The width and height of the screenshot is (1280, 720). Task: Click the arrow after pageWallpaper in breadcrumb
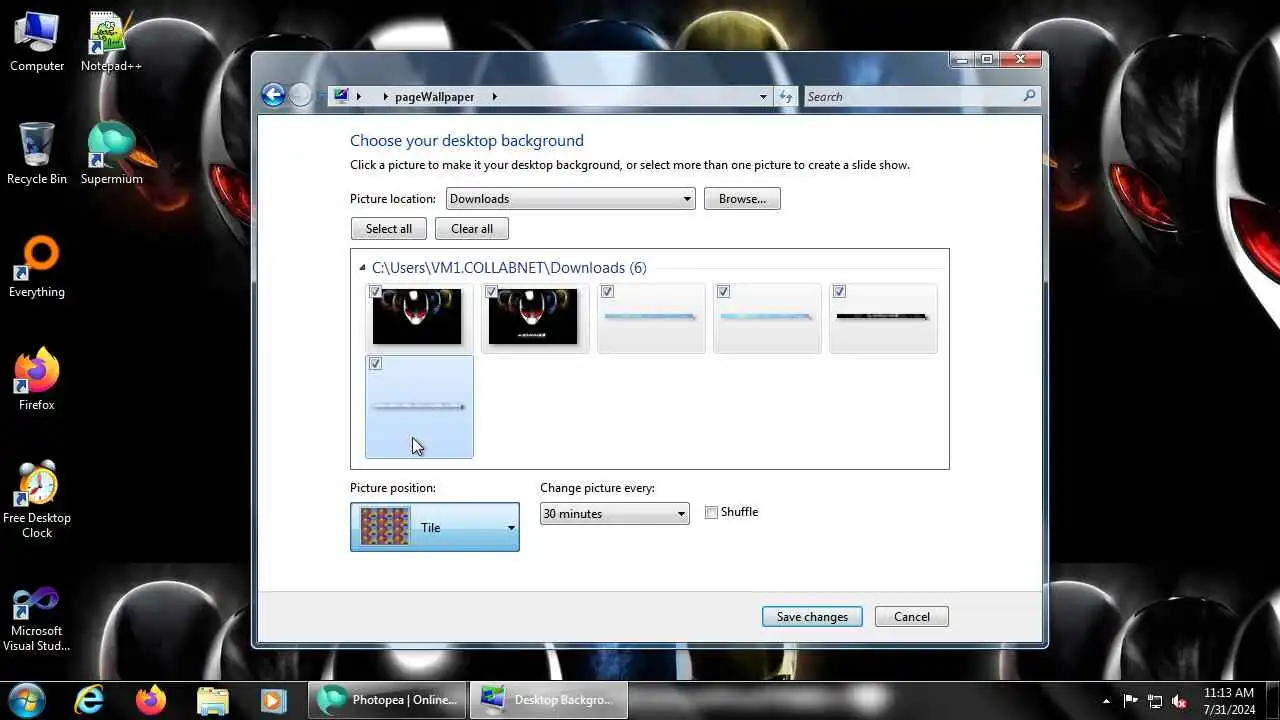(x=494, y=97)
